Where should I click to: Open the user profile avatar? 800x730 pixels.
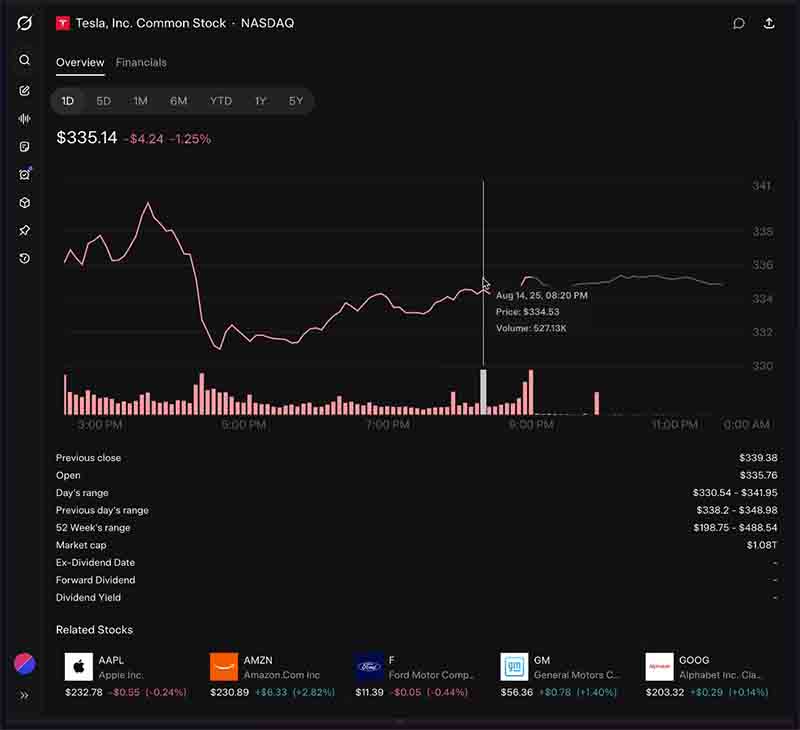[x=24, y=664]
